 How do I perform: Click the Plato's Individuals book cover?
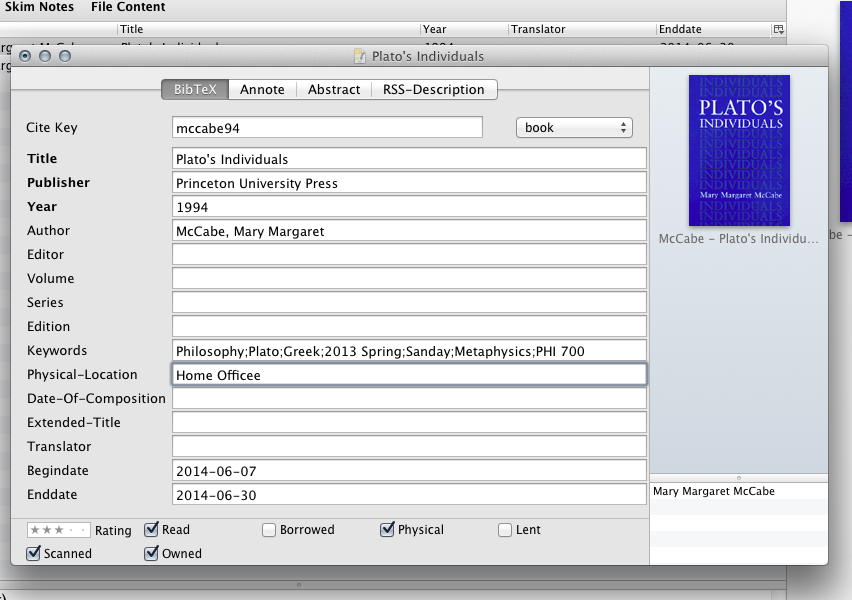pos(739,150)
